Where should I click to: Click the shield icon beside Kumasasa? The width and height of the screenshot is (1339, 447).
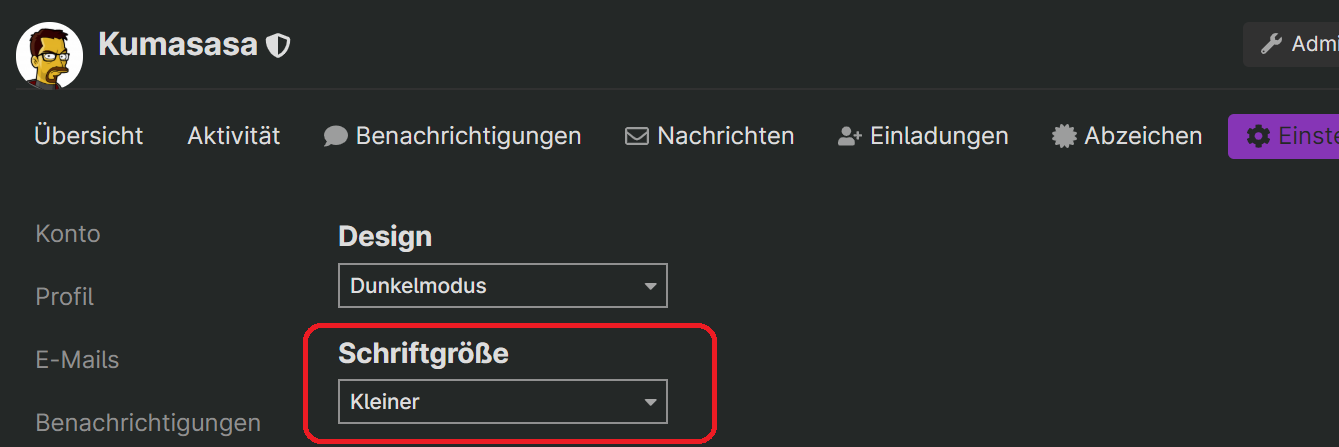(x=278, y=45)
